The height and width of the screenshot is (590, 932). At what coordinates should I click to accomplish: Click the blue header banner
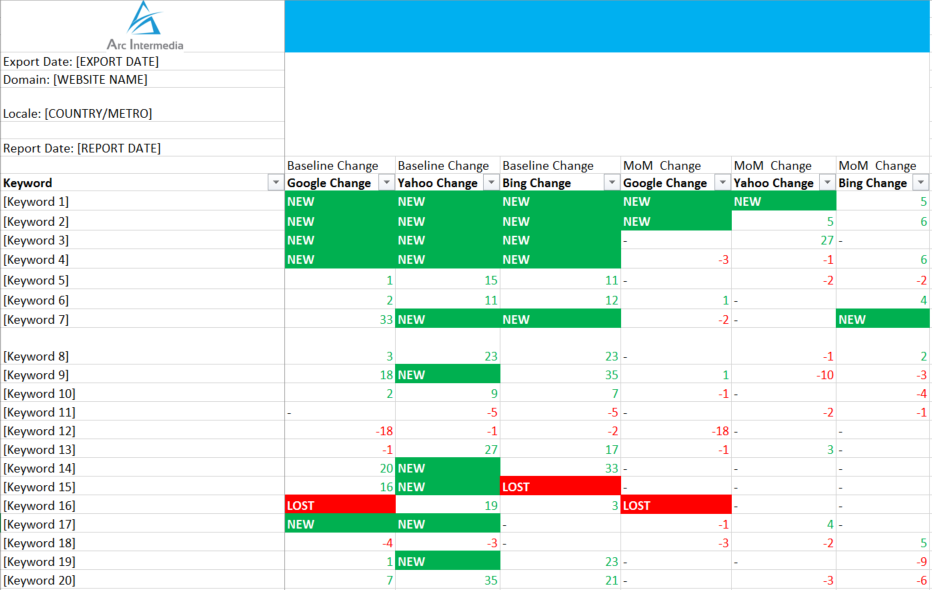pyautogui.click(x=607, y=26)
